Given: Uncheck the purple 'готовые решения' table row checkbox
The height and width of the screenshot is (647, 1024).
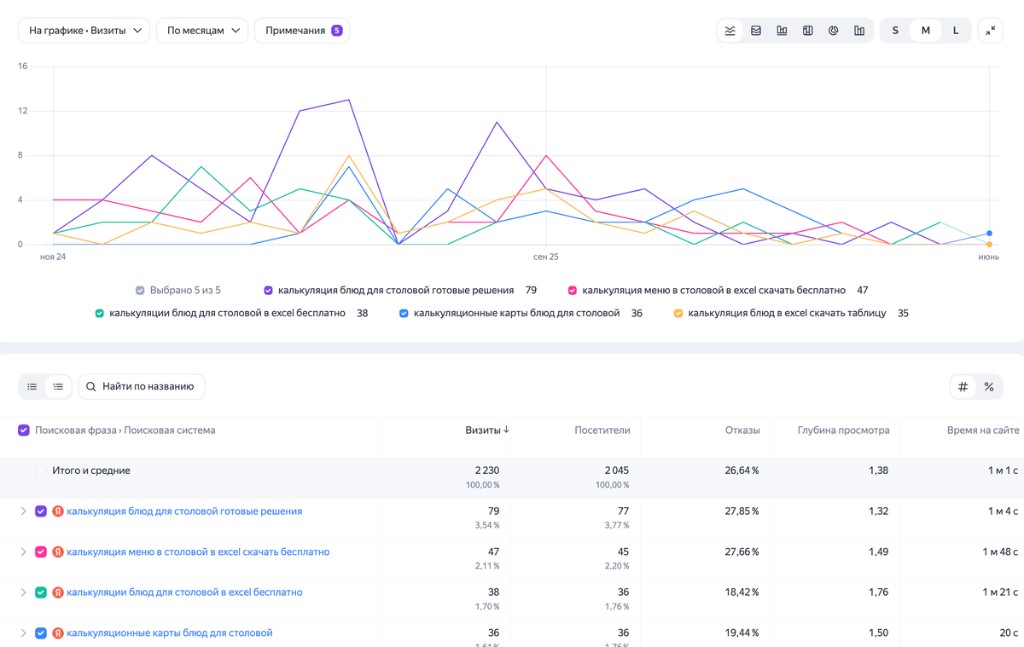Looking at the screenshot, I should pyautogui.click(x=40, y=511).
